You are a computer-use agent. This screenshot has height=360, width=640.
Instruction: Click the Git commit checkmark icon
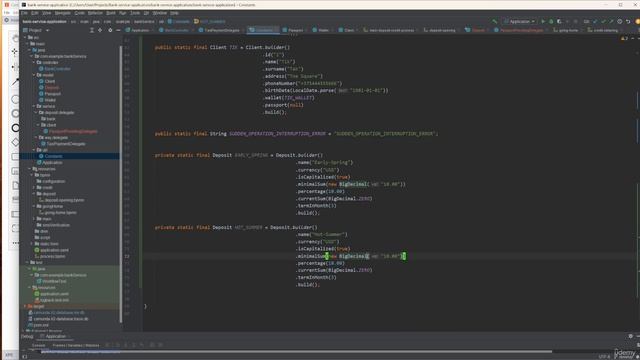(x=603, y=21)
